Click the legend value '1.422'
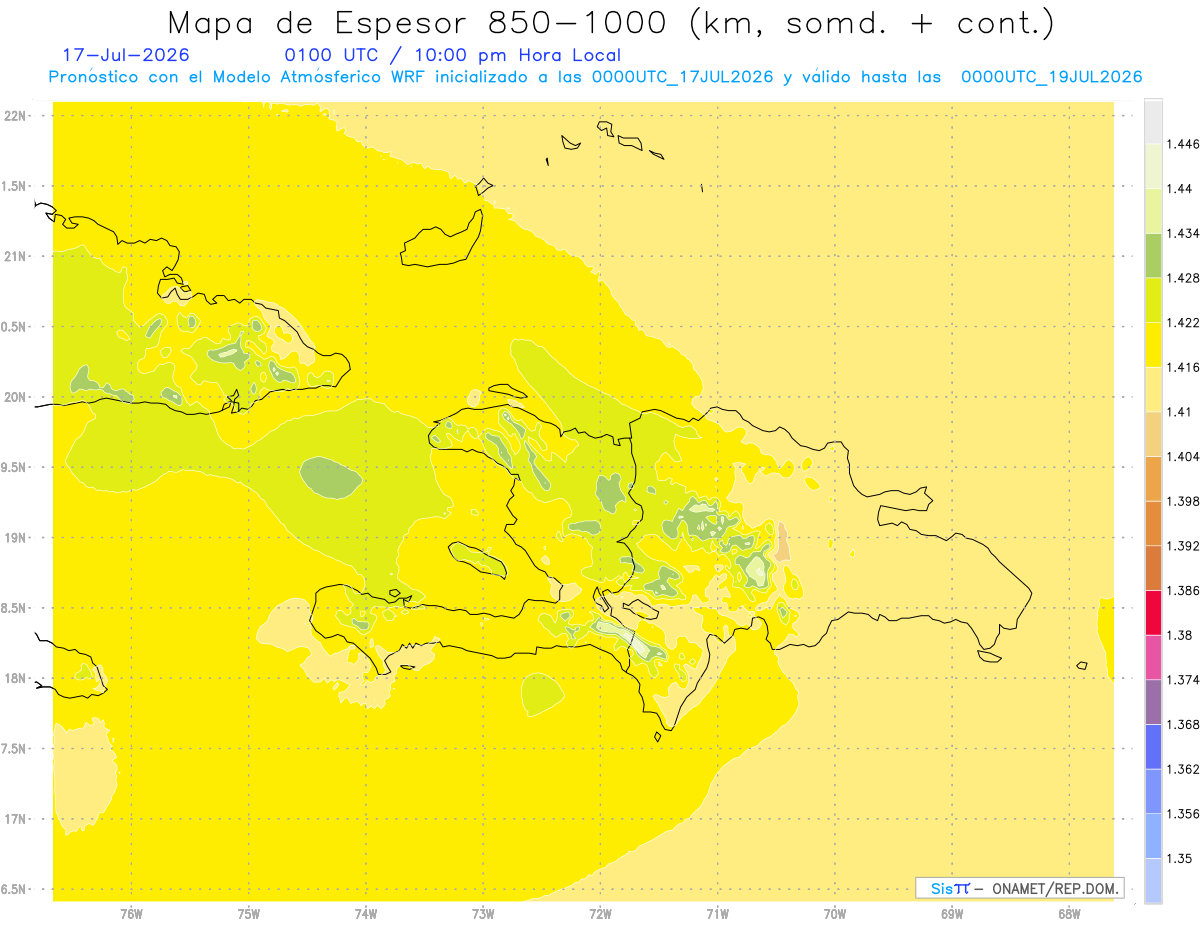 pyautogui.click(x=1182, y=322)
